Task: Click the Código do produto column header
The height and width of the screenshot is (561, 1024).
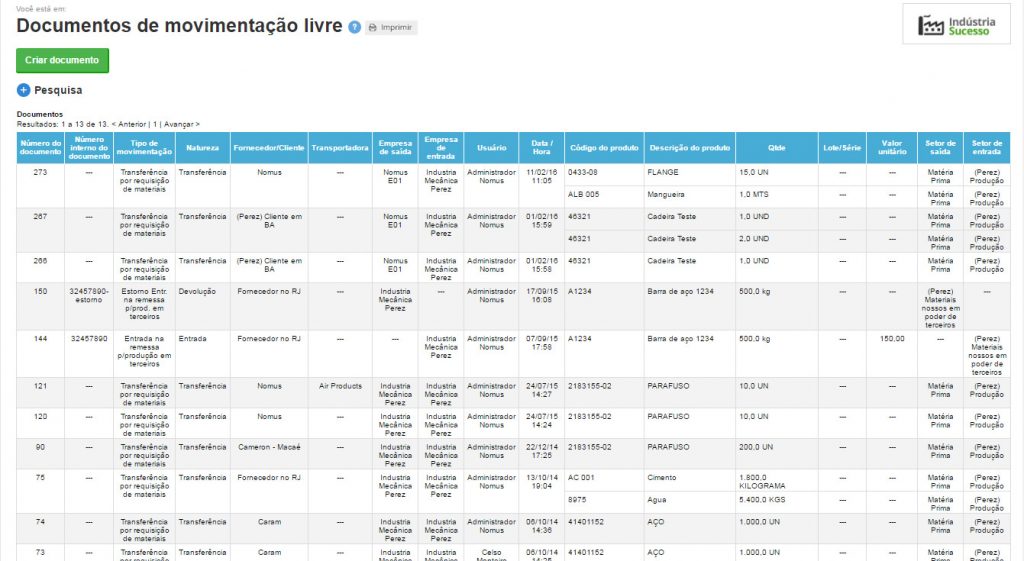Action: click(603, 147)
